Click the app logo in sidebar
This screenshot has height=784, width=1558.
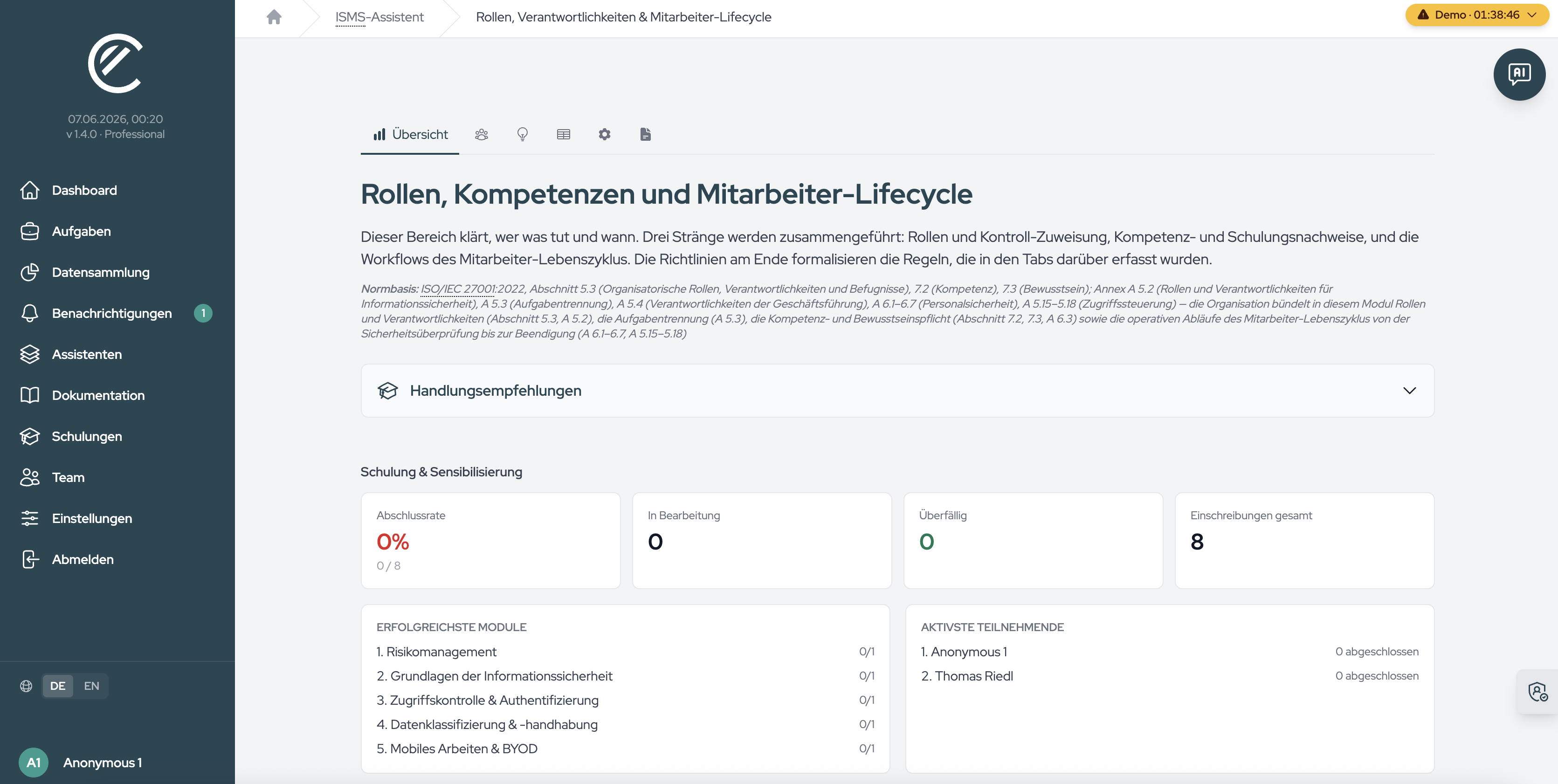(115, 63)
